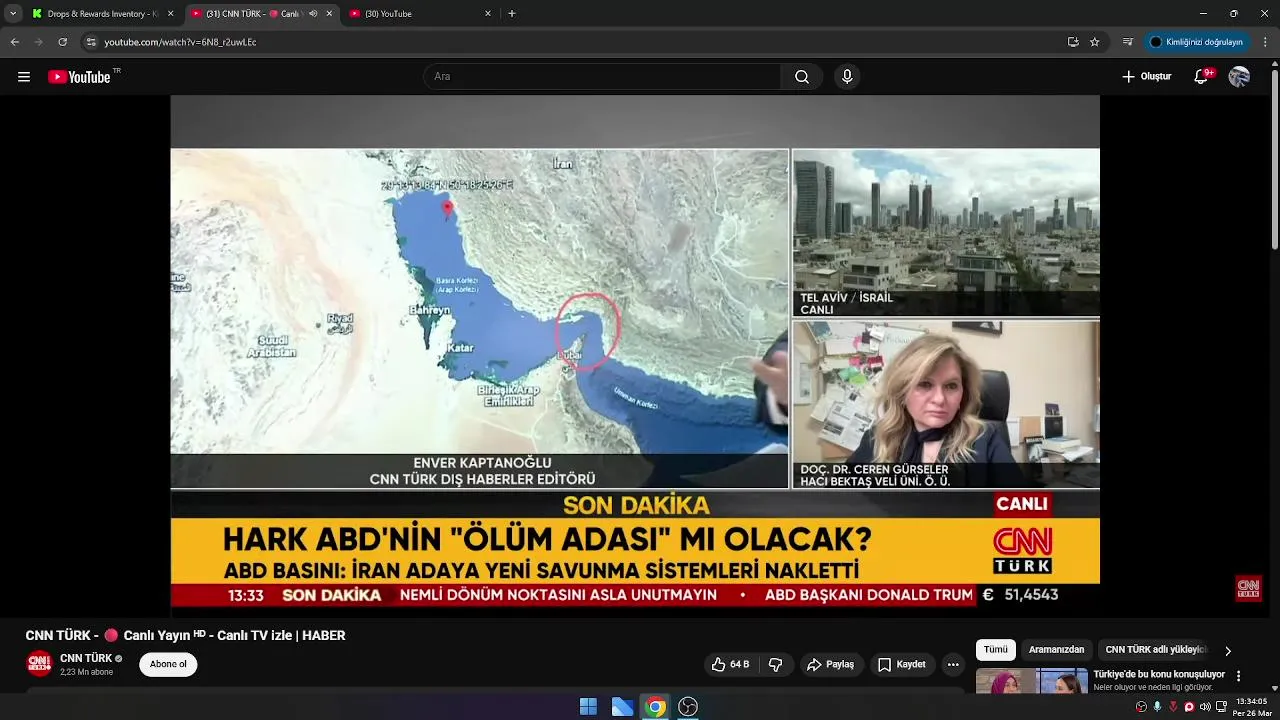This screenshot has width=1280, height=720.
Task: Select the CNN TÜRK adlı yükleyici chip
Action: [1156, 650]
